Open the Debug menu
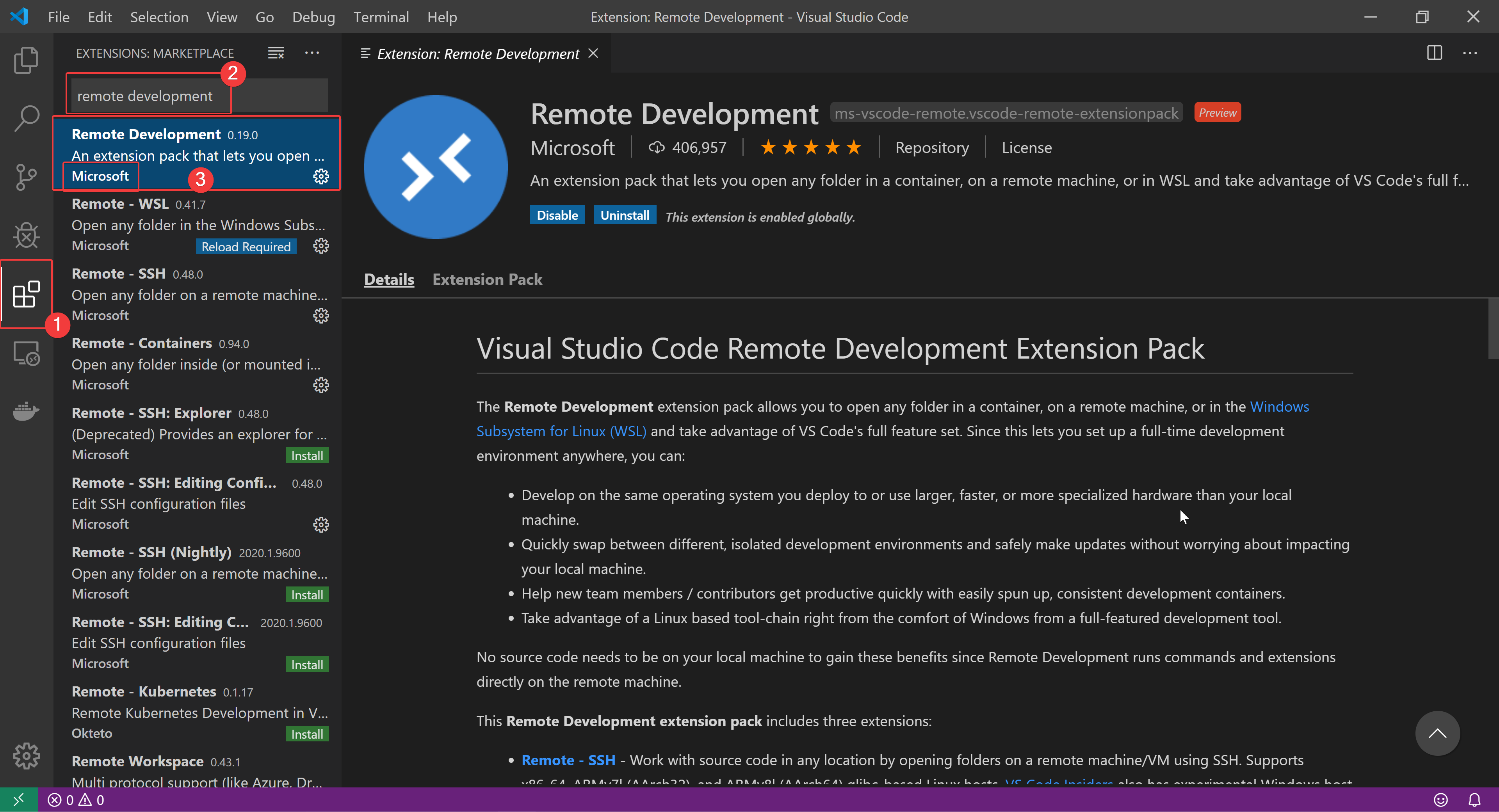1499x812 pixels. click(313, 17)
